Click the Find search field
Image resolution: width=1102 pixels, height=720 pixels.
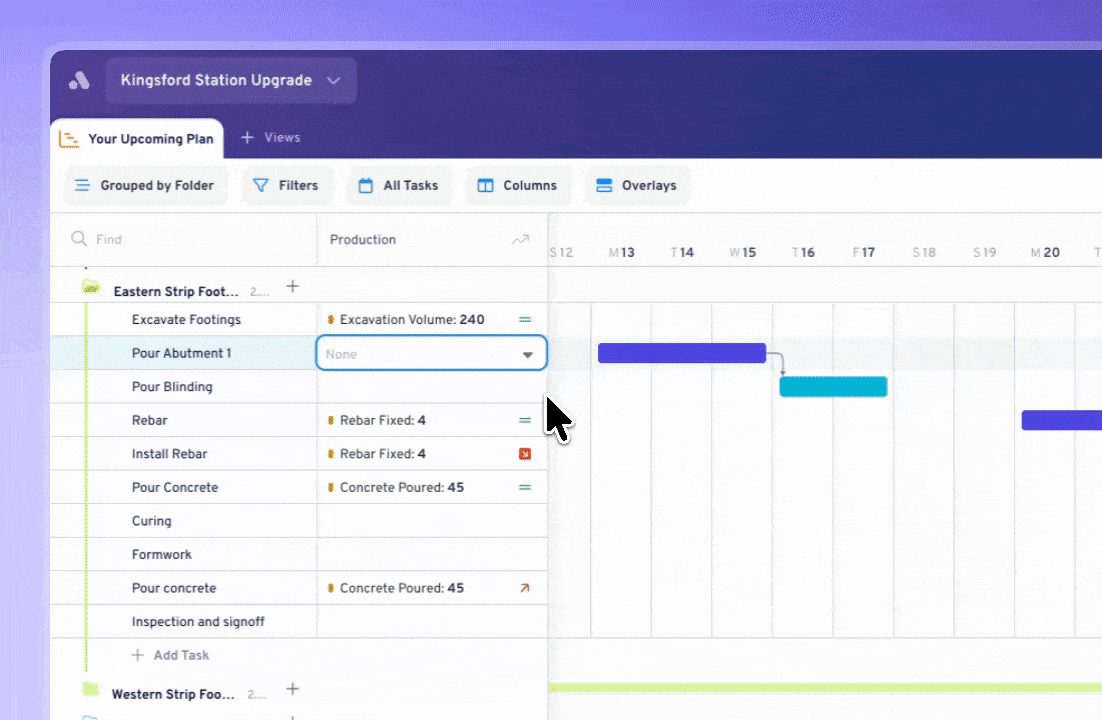184,240
